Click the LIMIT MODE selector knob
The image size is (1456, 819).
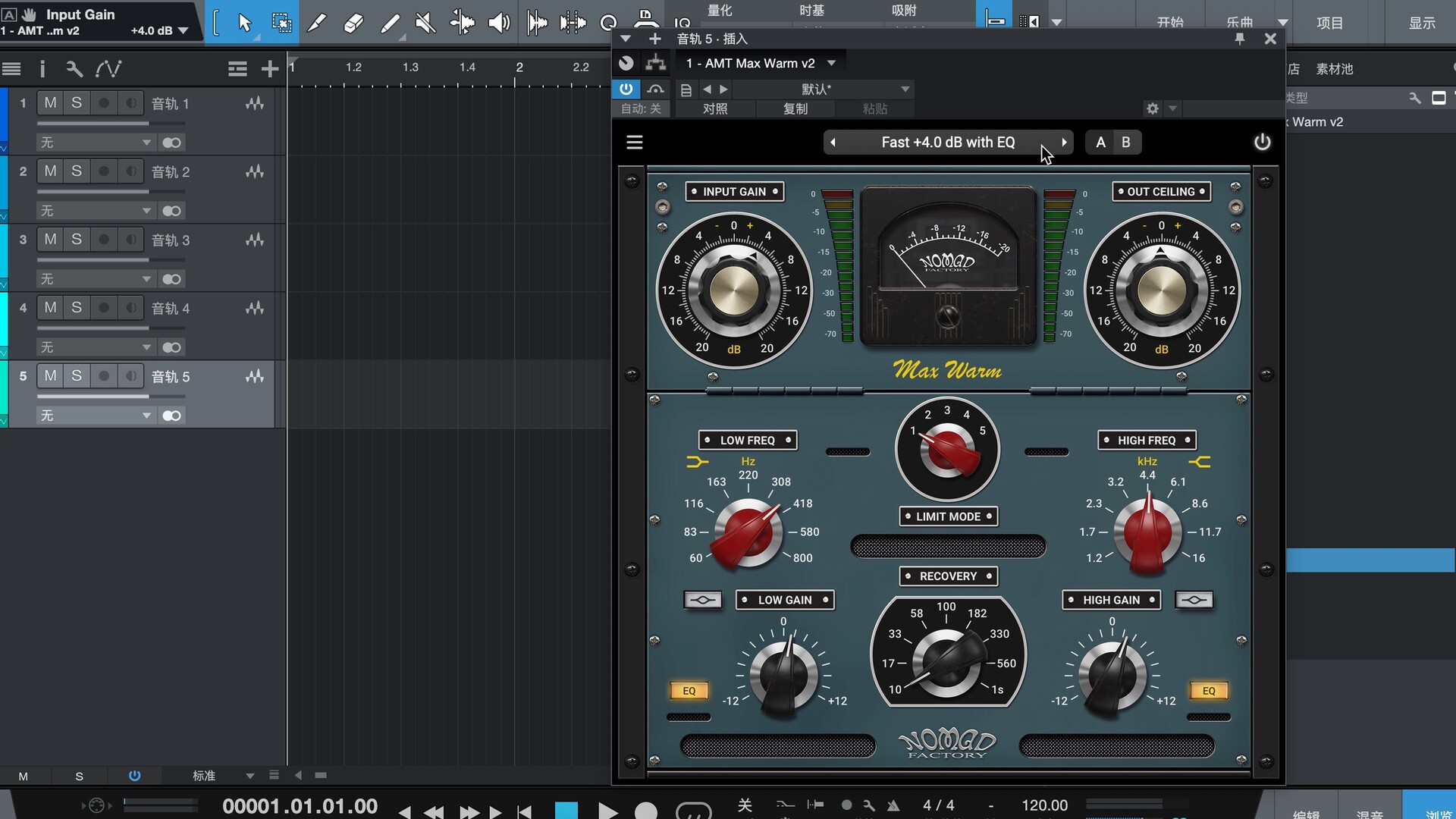[947, 450]
